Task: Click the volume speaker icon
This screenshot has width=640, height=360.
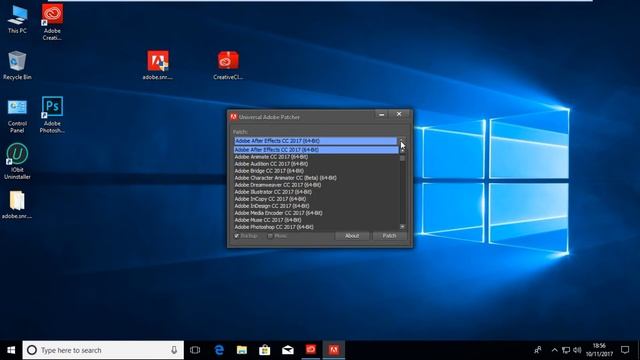Action: (x=577, y=350)
